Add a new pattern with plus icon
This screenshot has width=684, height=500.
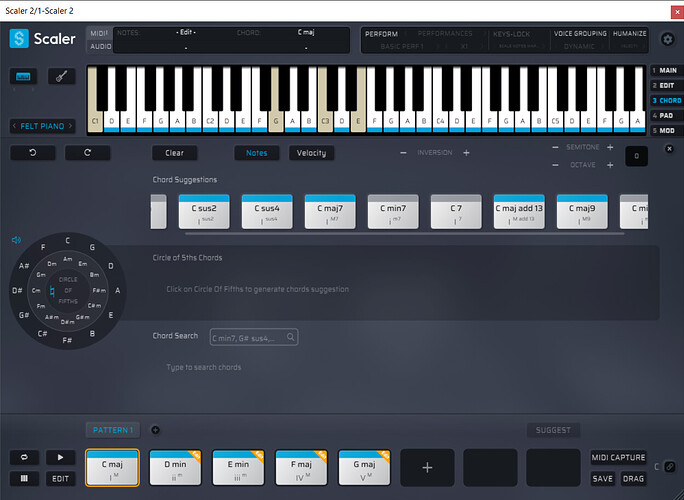155,430
